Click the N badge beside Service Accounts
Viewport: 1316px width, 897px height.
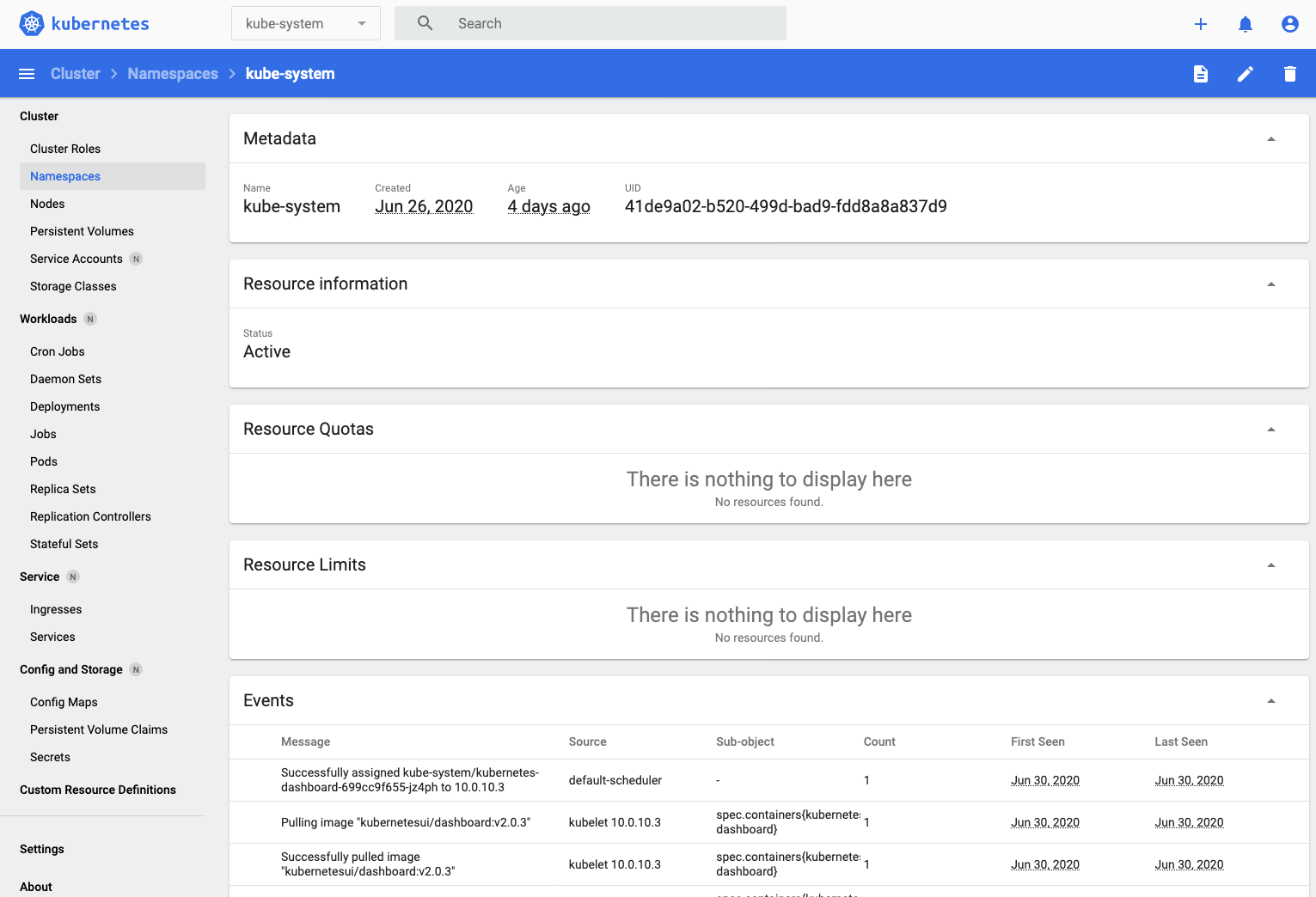tap(136, 259)
